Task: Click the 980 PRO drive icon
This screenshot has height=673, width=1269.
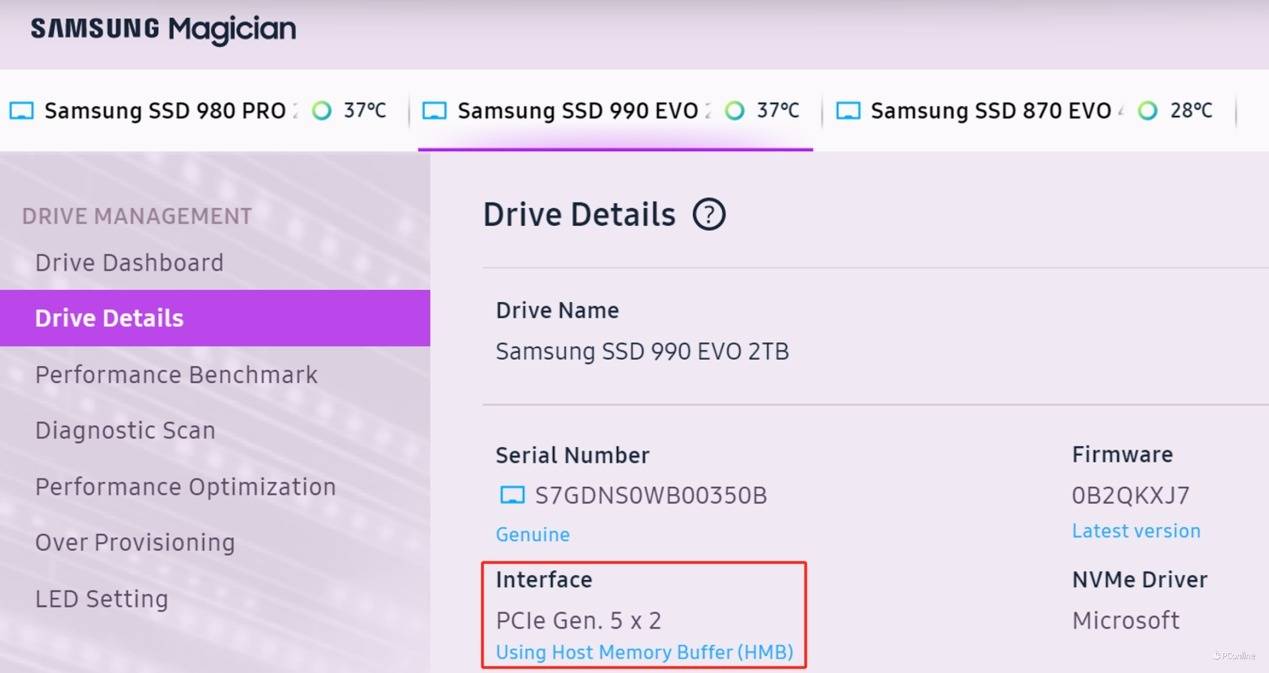Action: click(x=21, y=111)
